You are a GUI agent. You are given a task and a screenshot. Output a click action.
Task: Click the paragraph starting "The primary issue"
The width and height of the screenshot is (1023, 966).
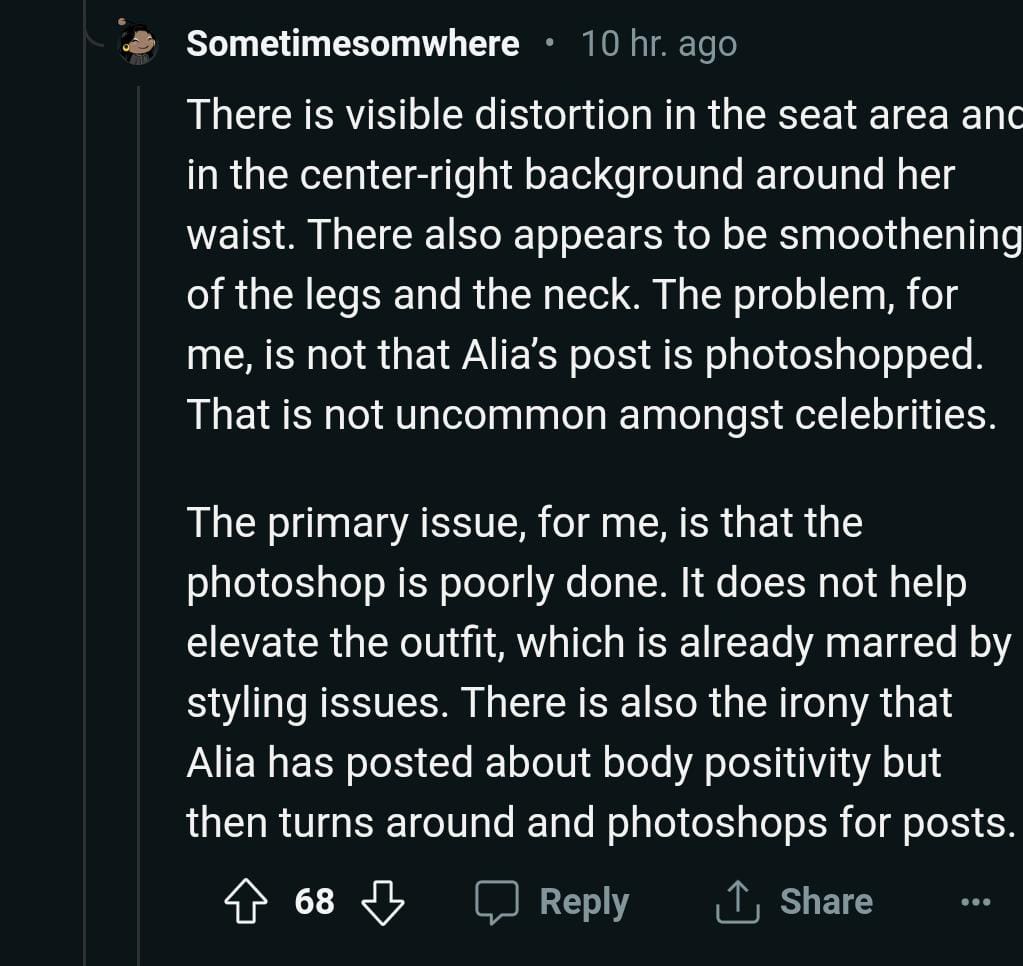(x=590, y=672)
